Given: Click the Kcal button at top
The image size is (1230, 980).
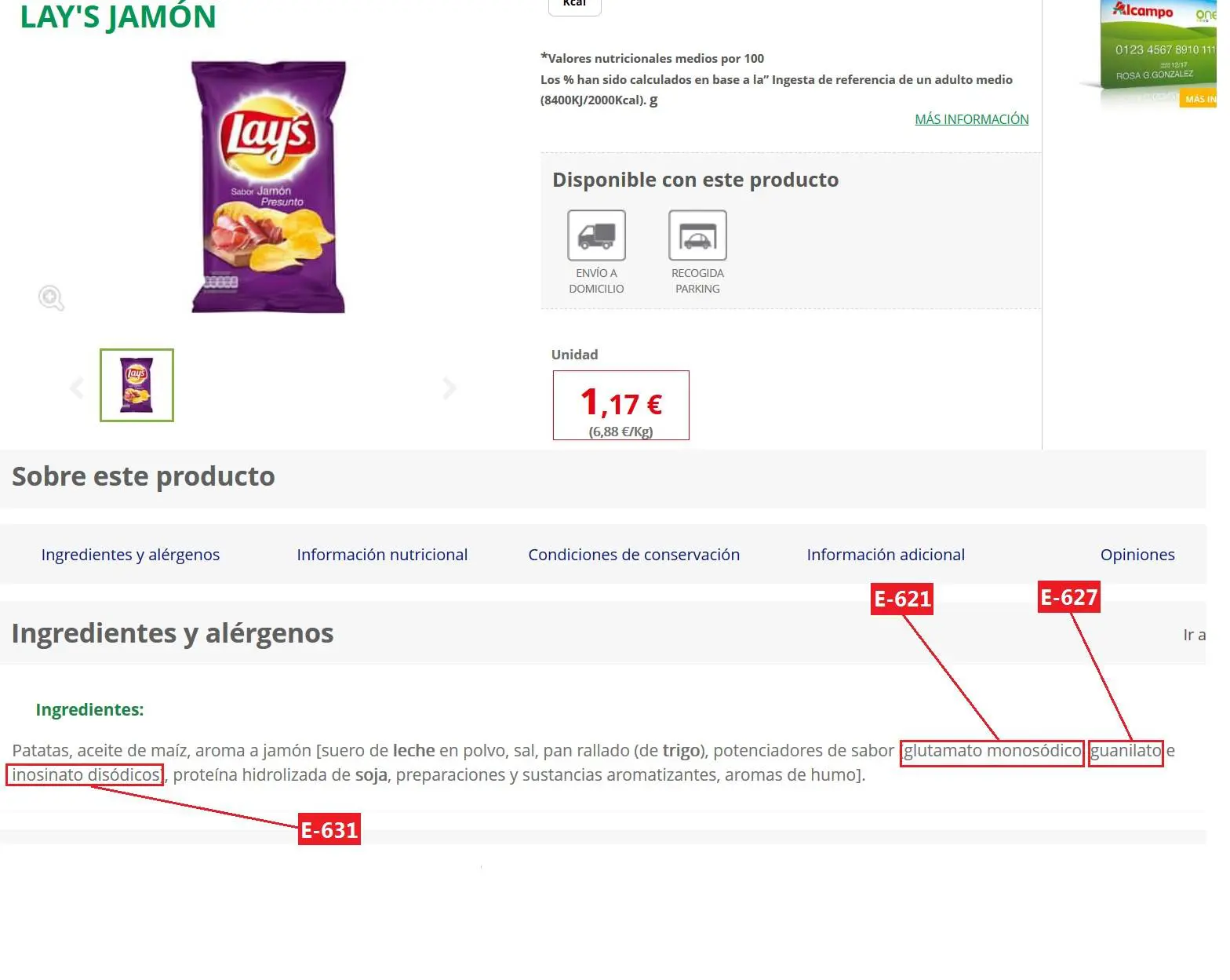Looking at the screenshot, I should tap(574, 6).
